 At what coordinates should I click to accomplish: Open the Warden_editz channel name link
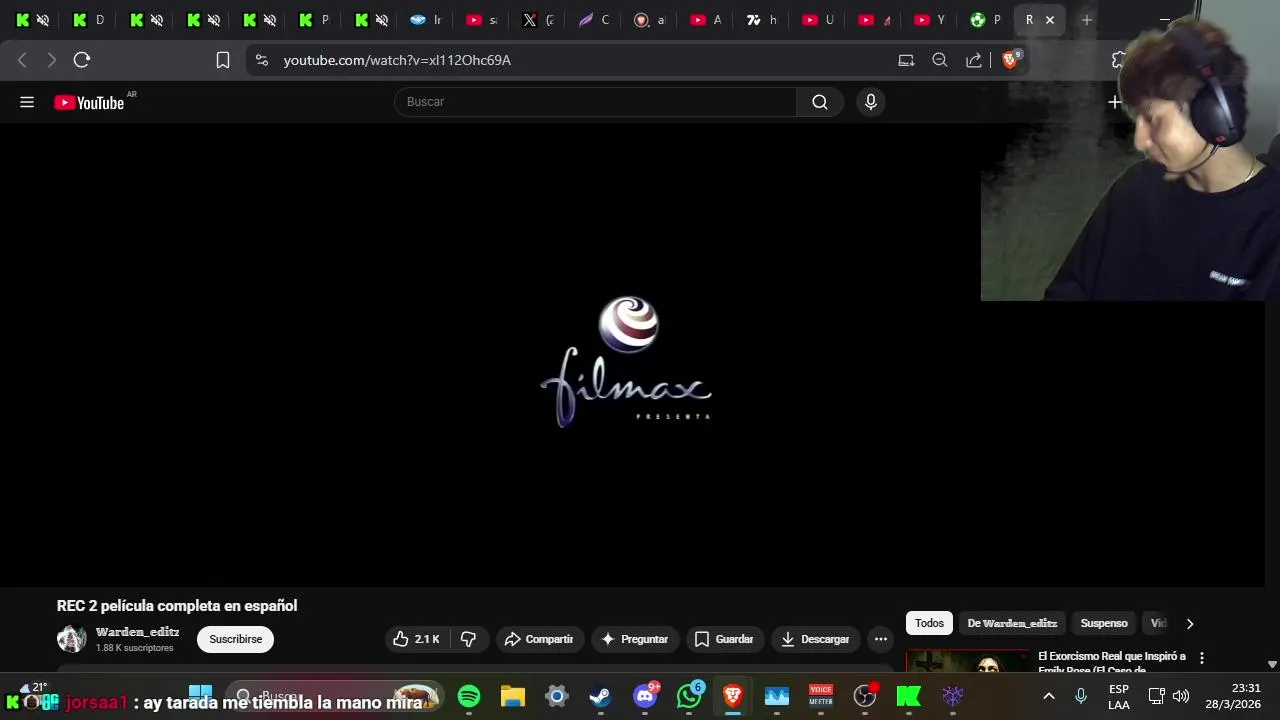[x=138, y=632]
